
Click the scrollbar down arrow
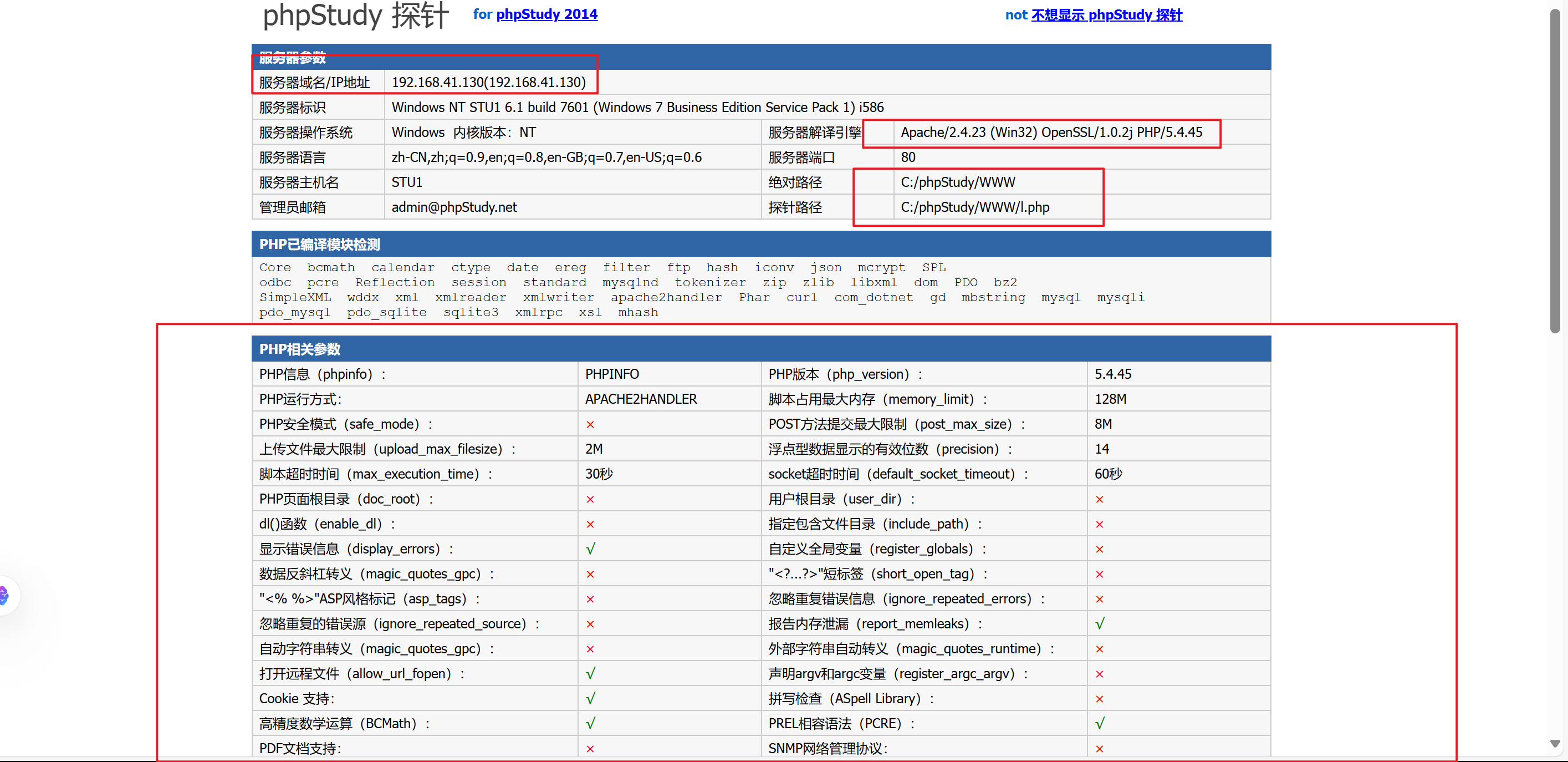click(1555, 744)
